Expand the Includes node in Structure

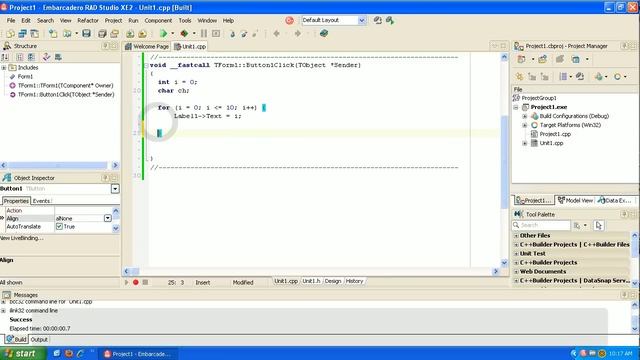coord(4,68)
